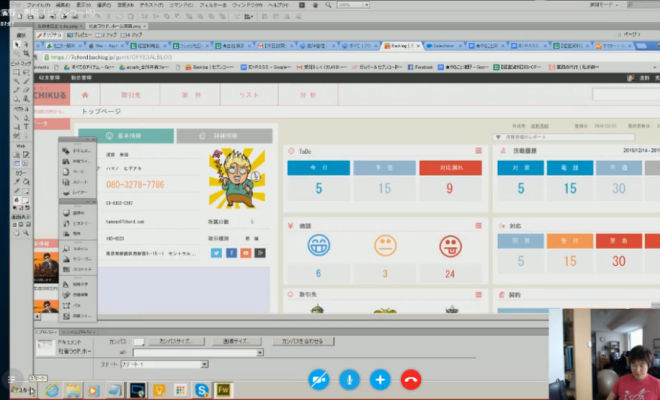Mute the microphone in call controls
The width and height of the screenshot is (660, 400).
click(x=349, y=379)
